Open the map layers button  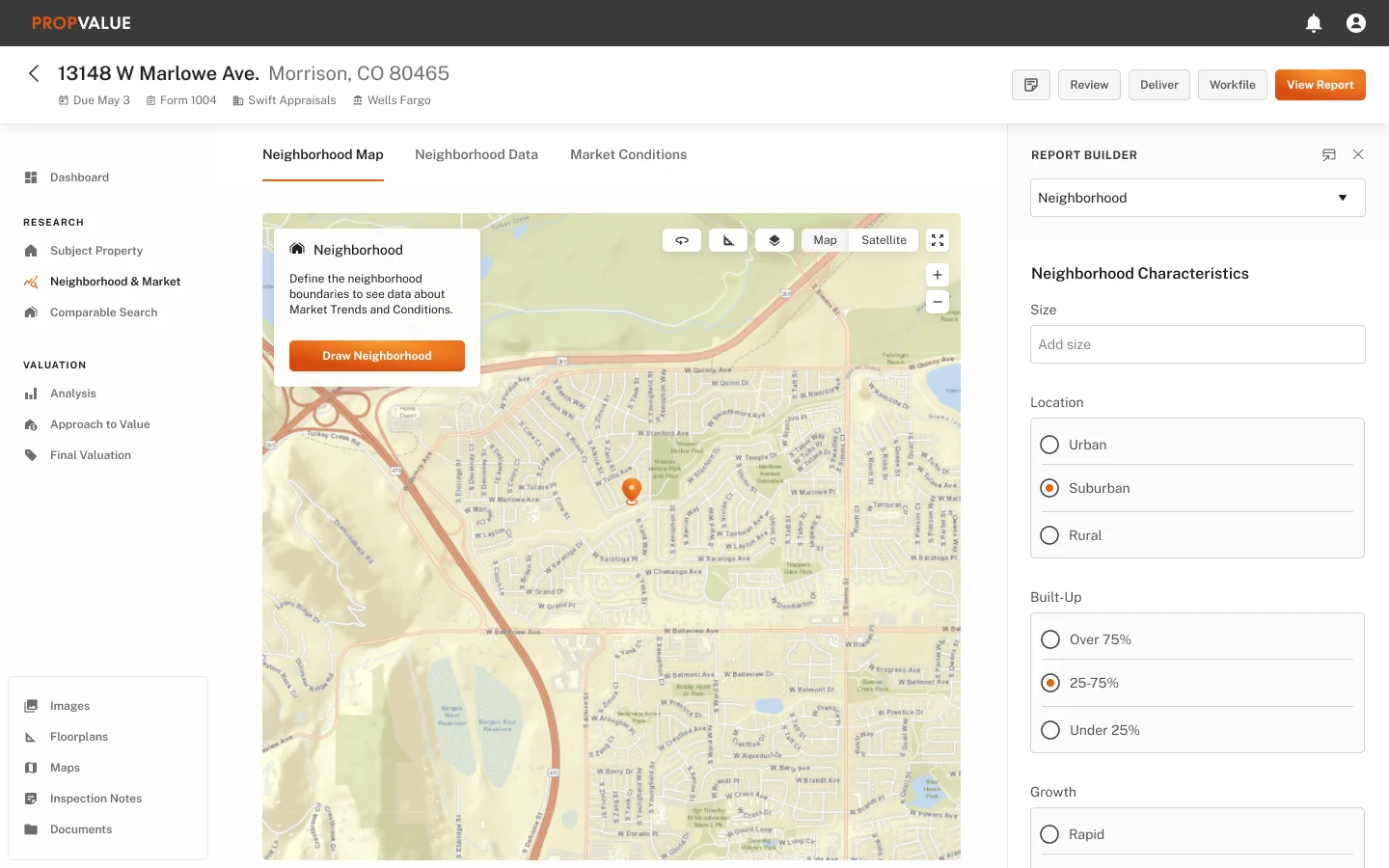775,240
